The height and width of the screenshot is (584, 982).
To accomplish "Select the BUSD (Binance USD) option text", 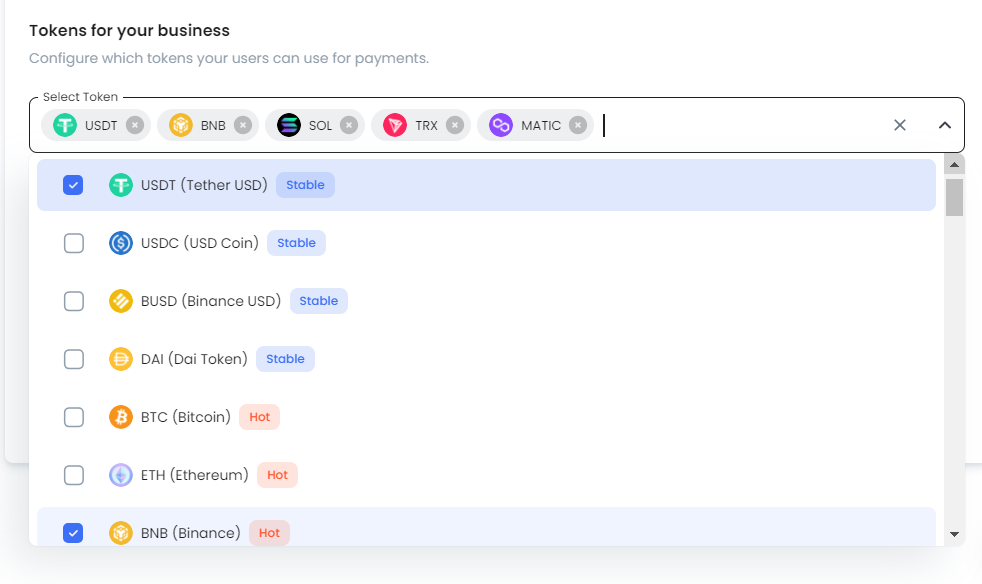I will (211, 301).
